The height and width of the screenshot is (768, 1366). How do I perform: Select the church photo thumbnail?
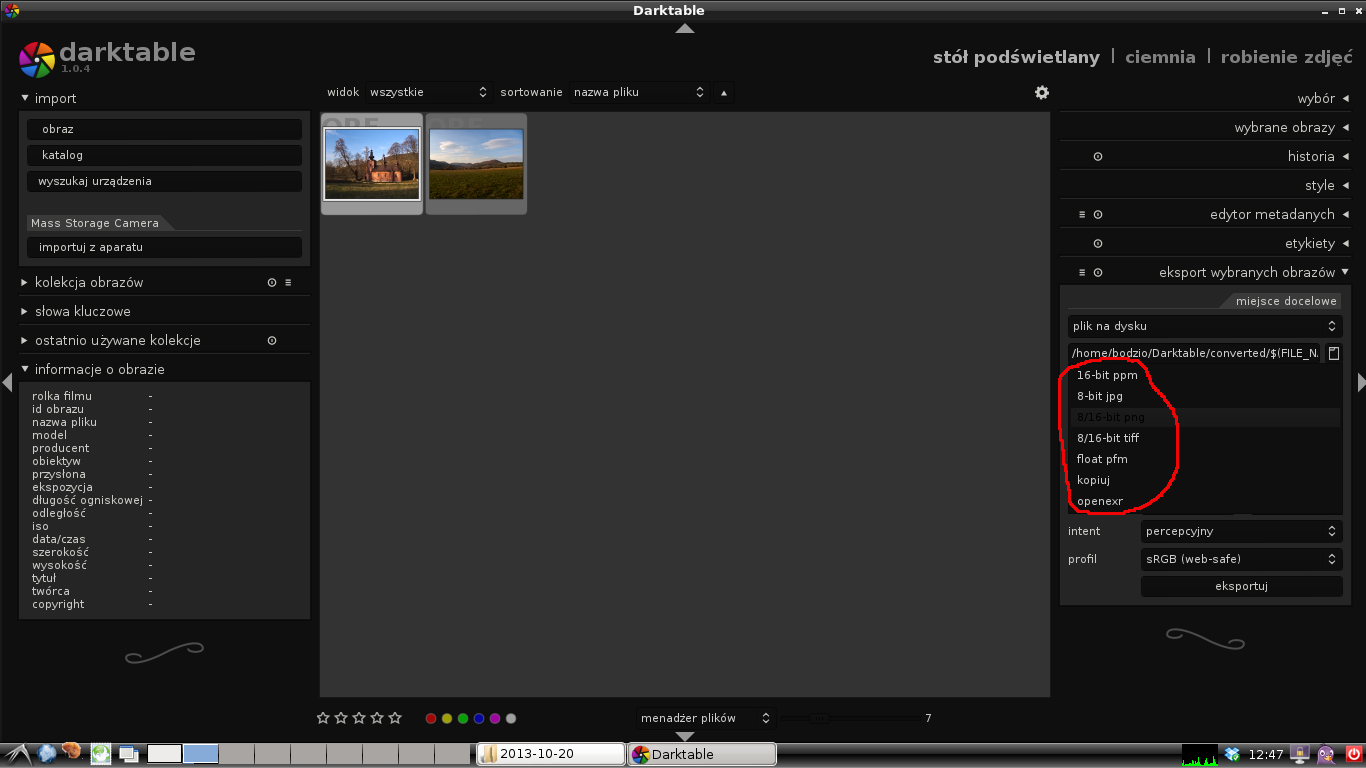point(372,164)
